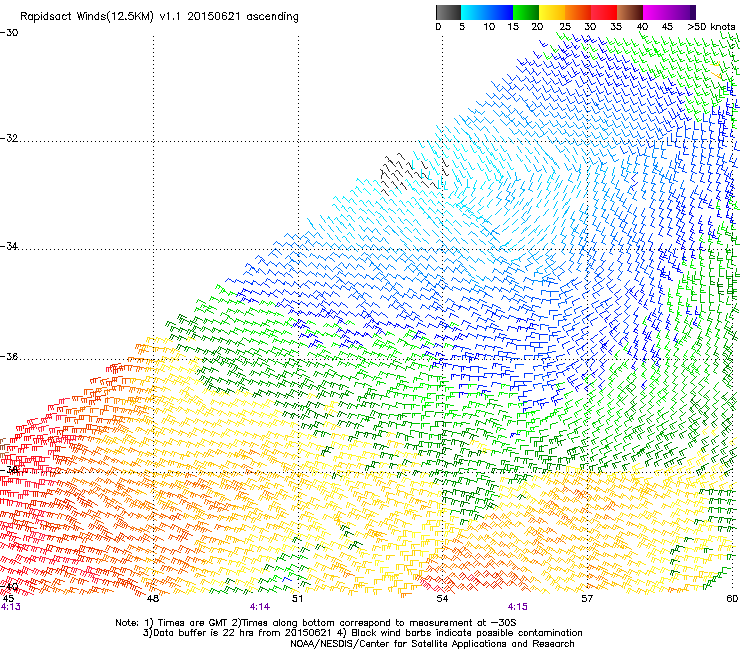Click the latitude label -40

pyautogui.click(x=9, y=587)
